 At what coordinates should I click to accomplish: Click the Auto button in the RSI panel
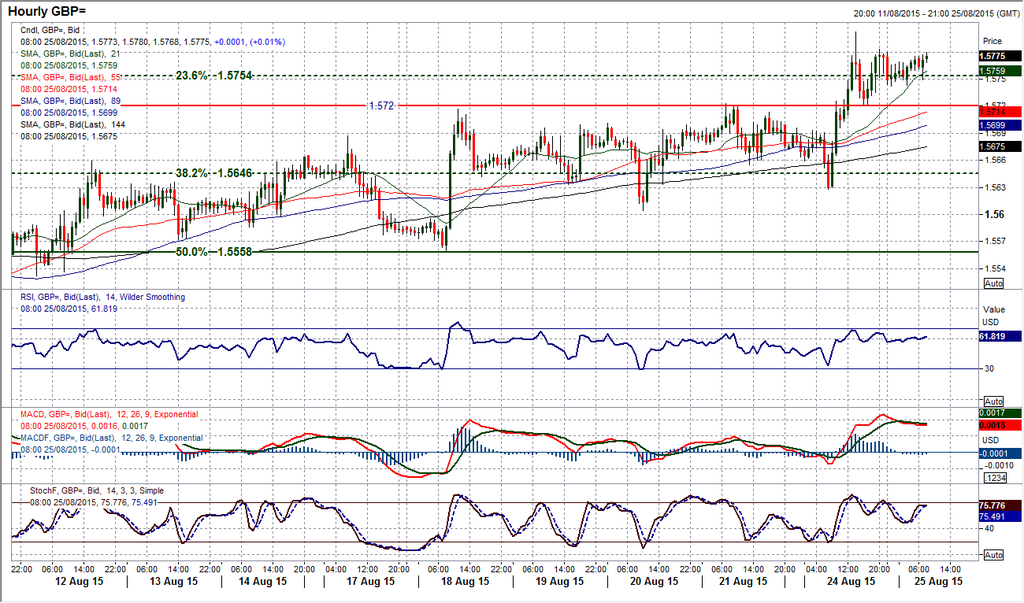(993, 401)
